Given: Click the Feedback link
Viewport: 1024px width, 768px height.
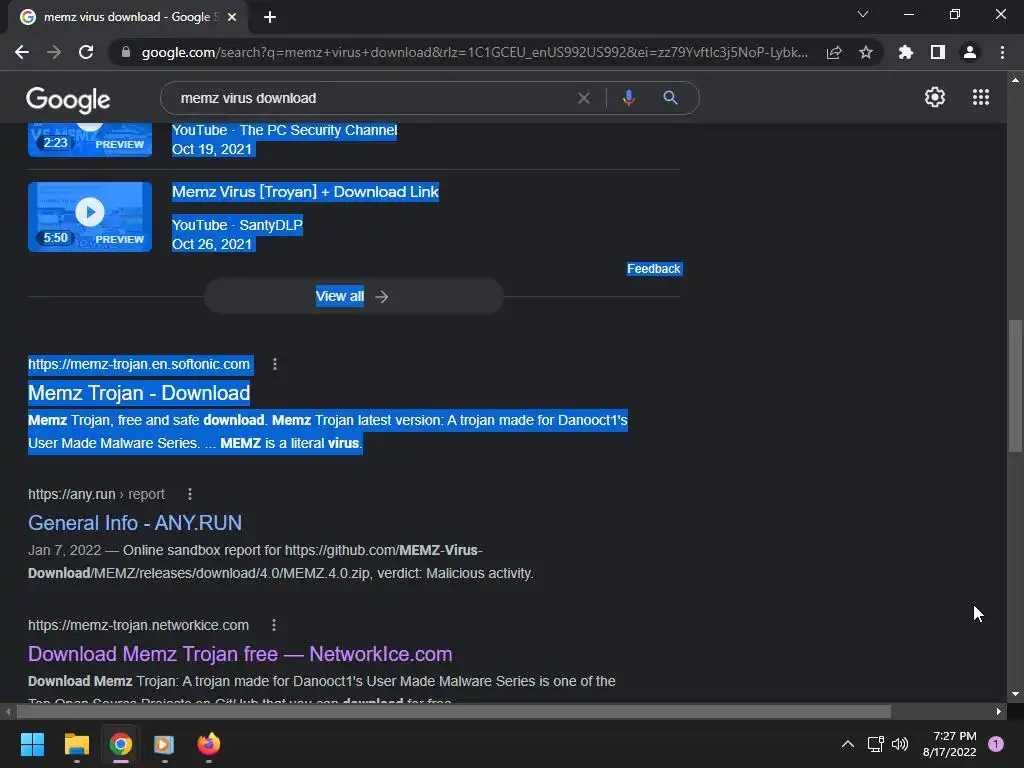Looking at the screenshot, I should [x=654, y=268].
